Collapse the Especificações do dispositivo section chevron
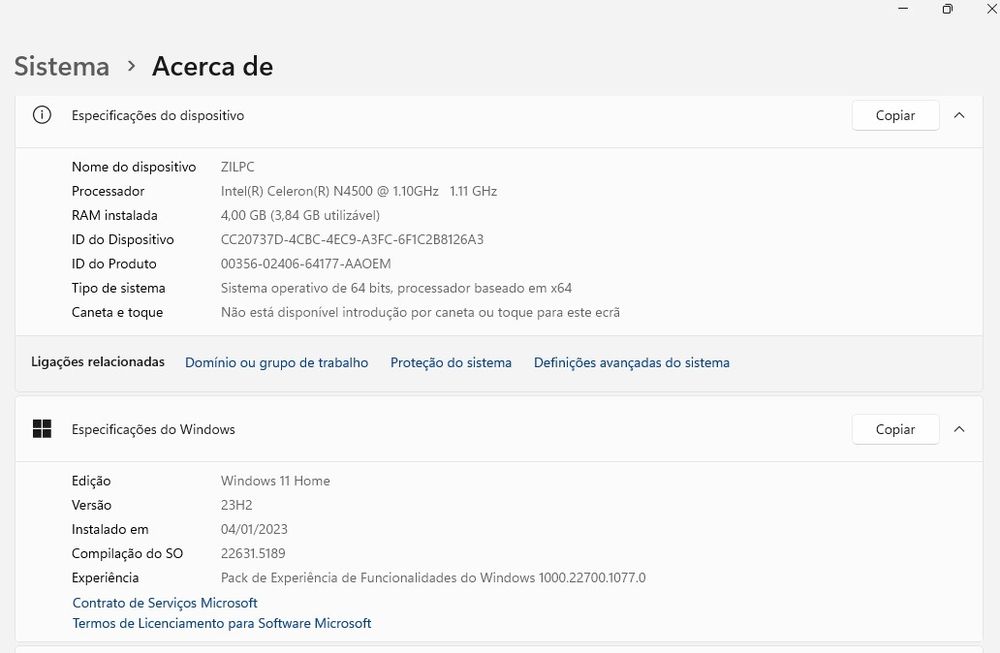The height and width of the screenshot is (653, 1000). 959,115
